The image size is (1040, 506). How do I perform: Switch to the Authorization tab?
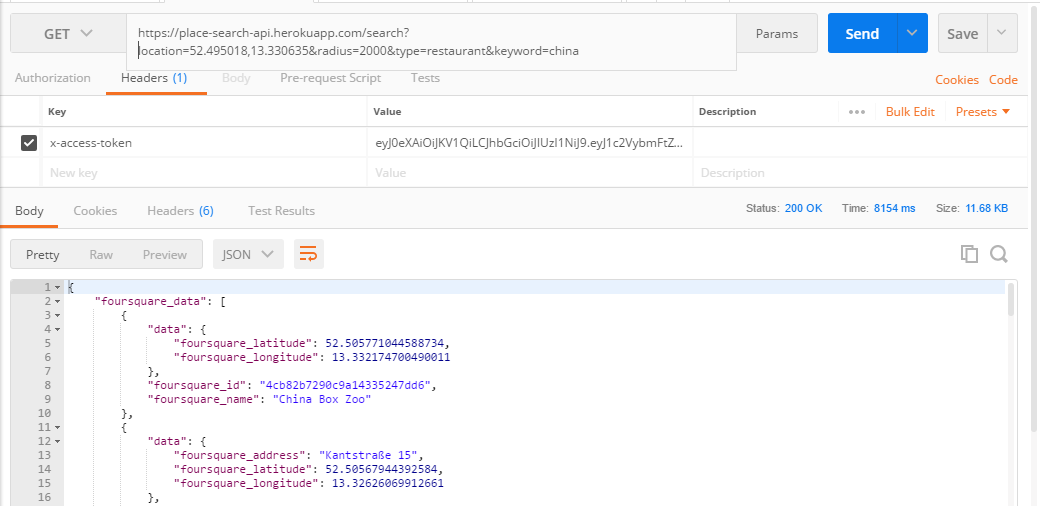coord(52,78)
